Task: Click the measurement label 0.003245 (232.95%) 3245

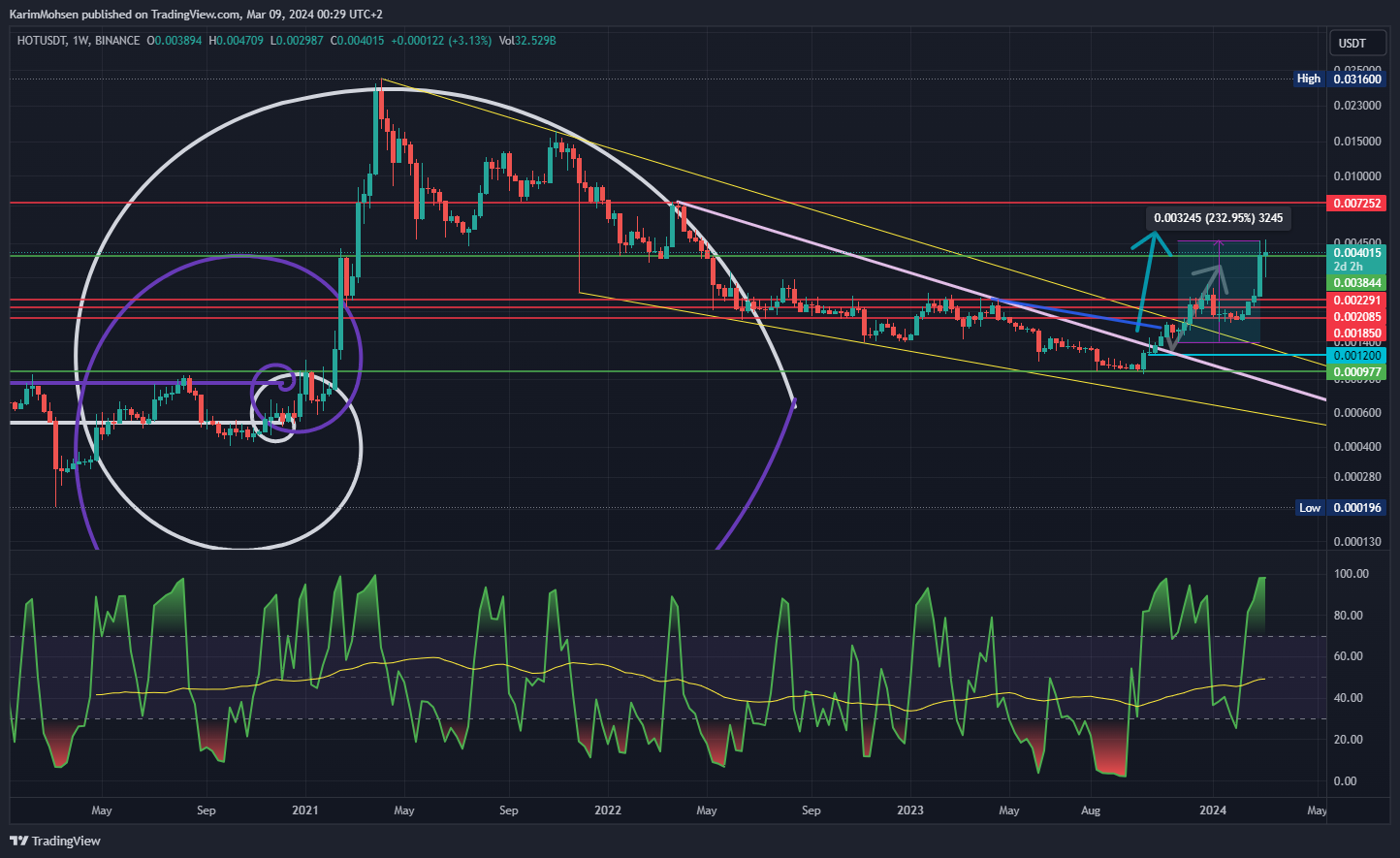Action: pos(1219,218)
